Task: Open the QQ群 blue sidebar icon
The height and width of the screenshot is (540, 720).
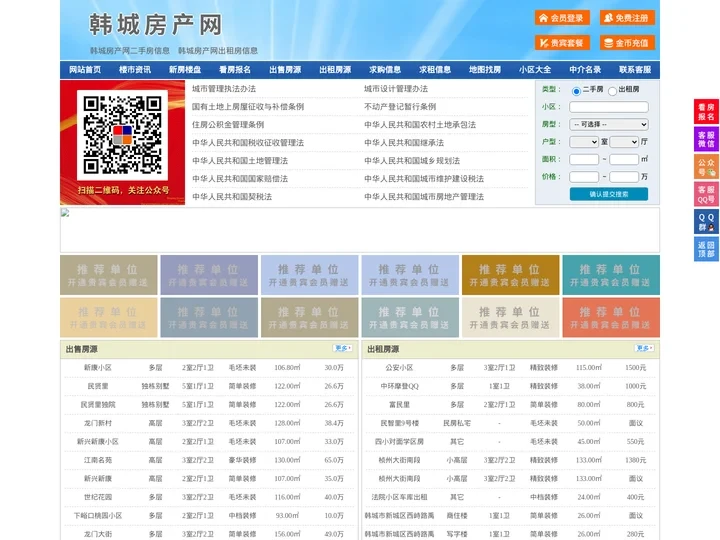Action: 706,222
